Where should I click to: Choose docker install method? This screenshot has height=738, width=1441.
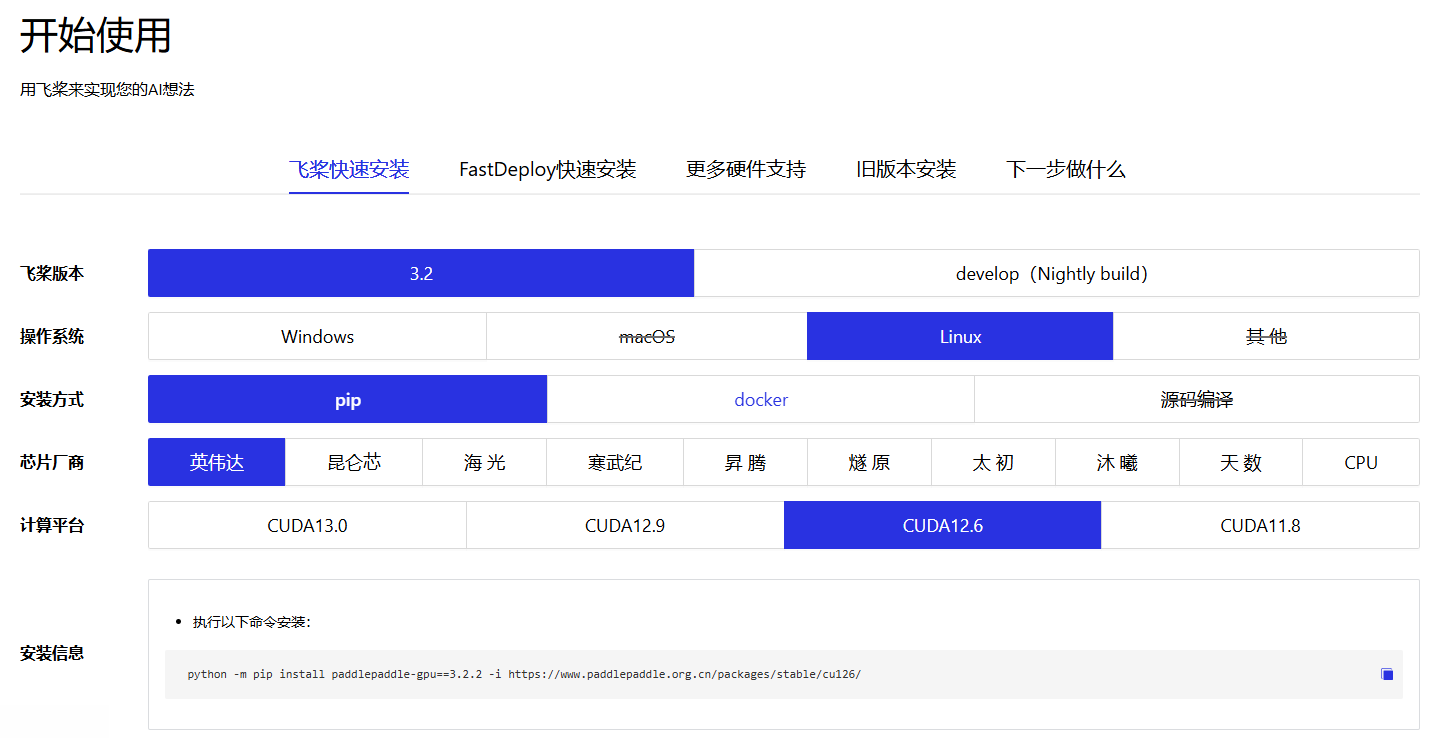(x=761, y=399)
